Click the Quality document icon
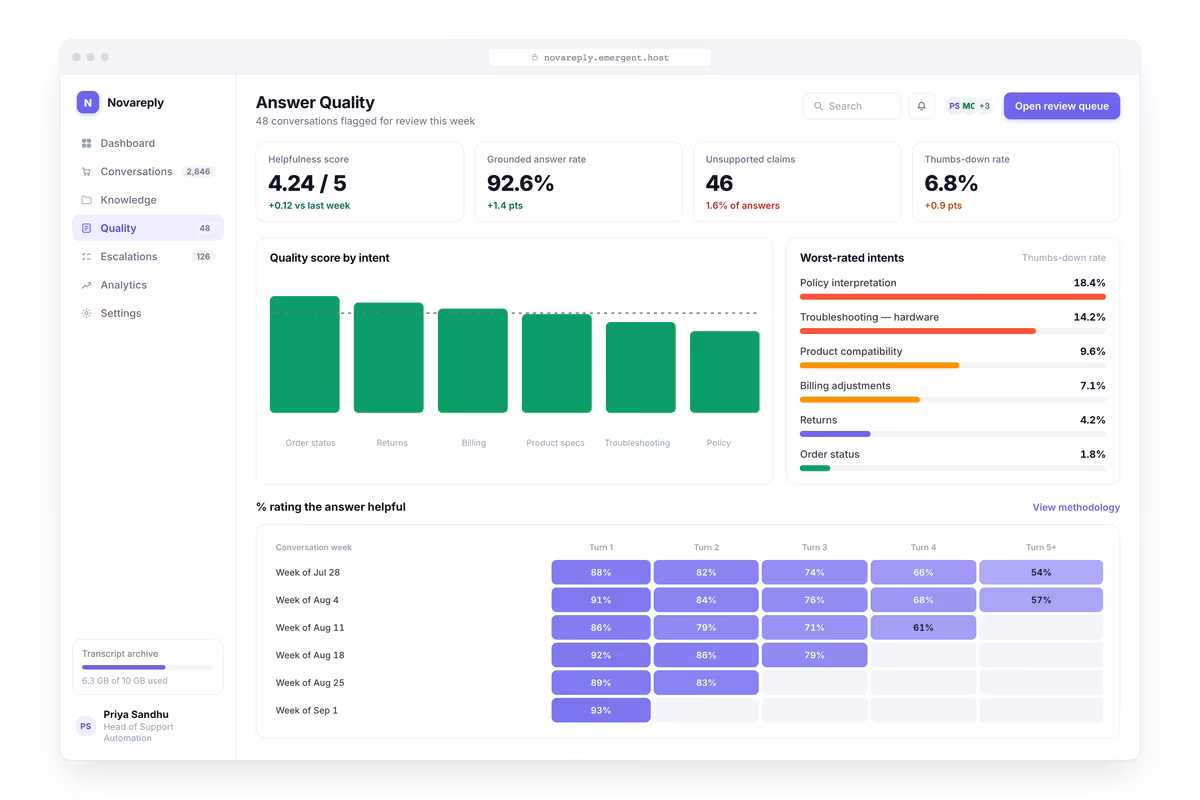Image resolution: width=1200 pixels, height=800 pixels. pos(86,228)
